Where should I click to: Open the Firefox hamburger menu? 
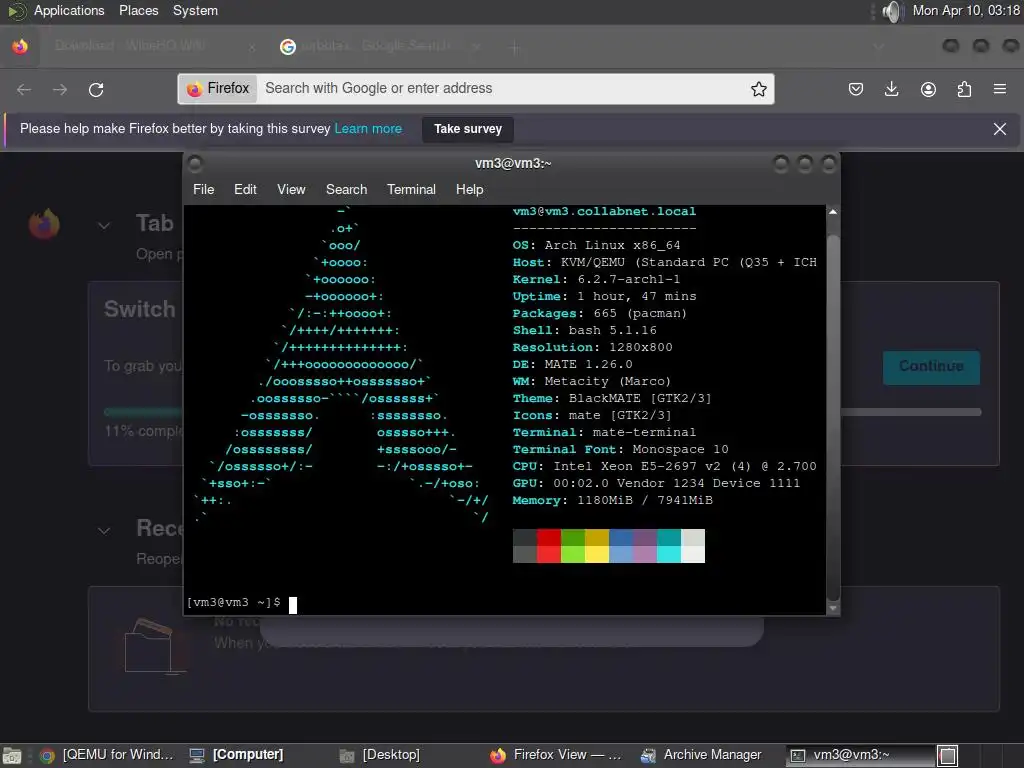999,89
